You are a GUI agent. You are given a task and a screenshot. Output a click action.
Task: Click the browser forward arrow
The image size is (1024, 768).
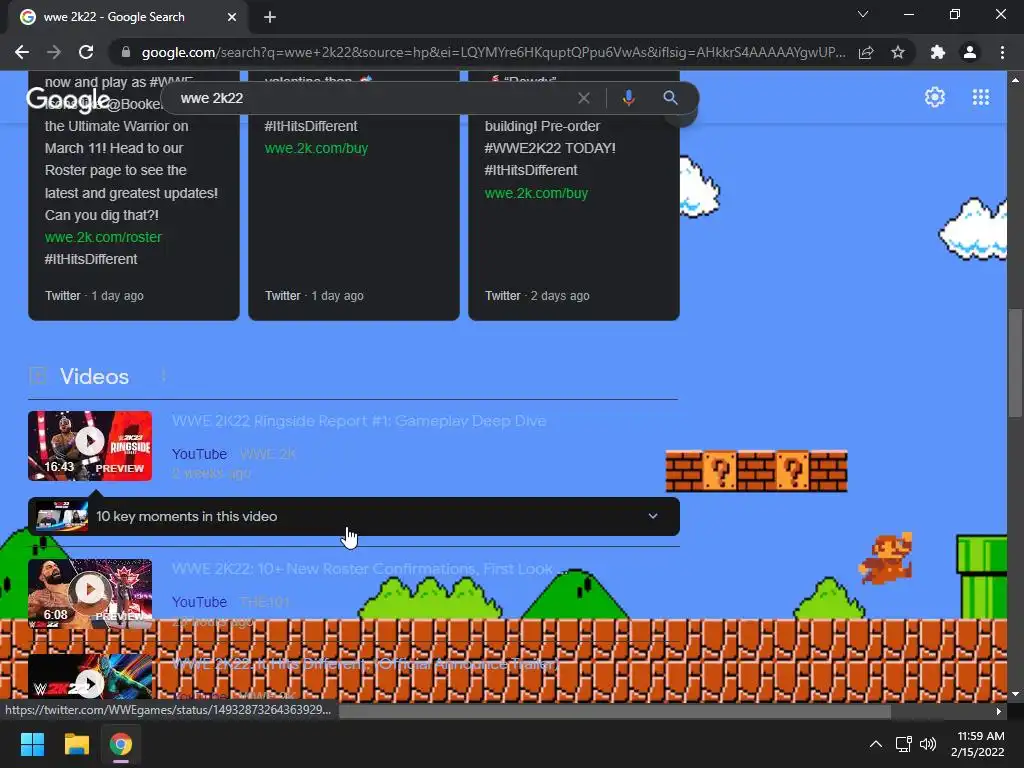pyautogui.click(x=54, y=52)
